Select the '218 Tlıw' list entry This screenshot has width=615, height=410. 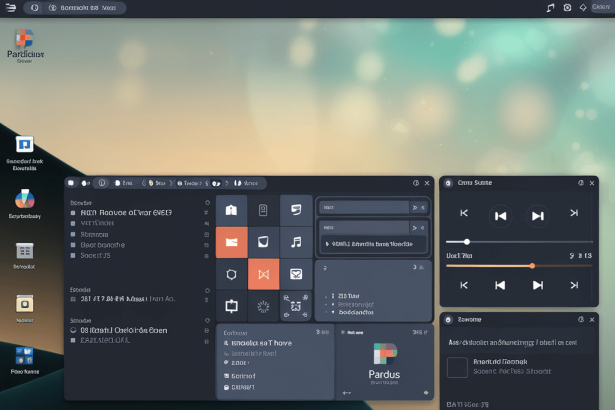(x=348, y=296)
